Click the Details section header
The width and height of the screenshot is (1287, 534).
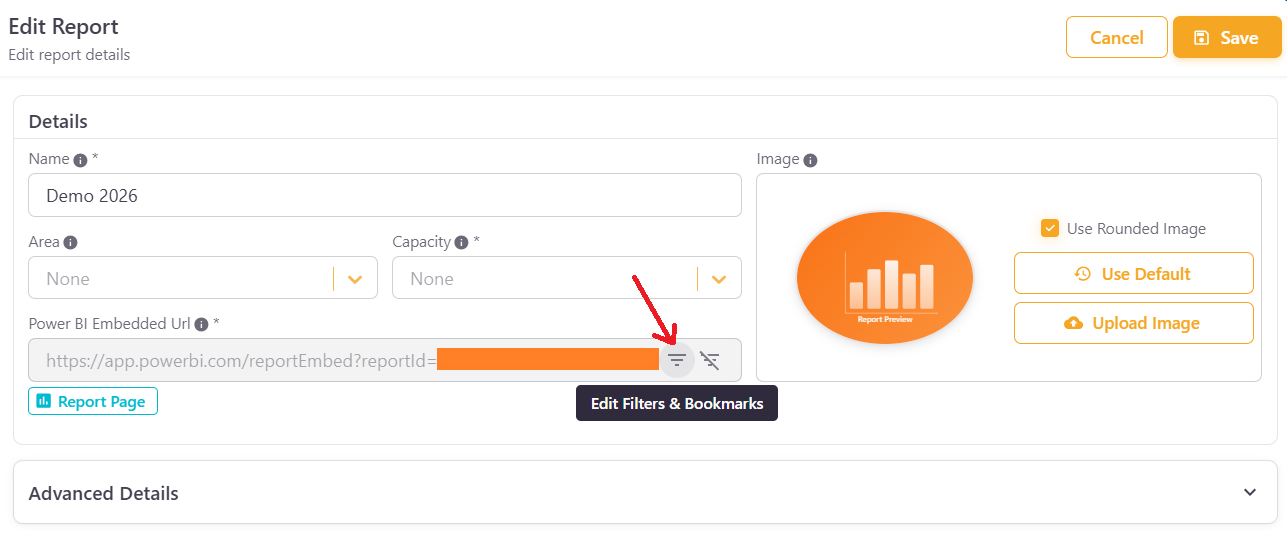point(58,121)
